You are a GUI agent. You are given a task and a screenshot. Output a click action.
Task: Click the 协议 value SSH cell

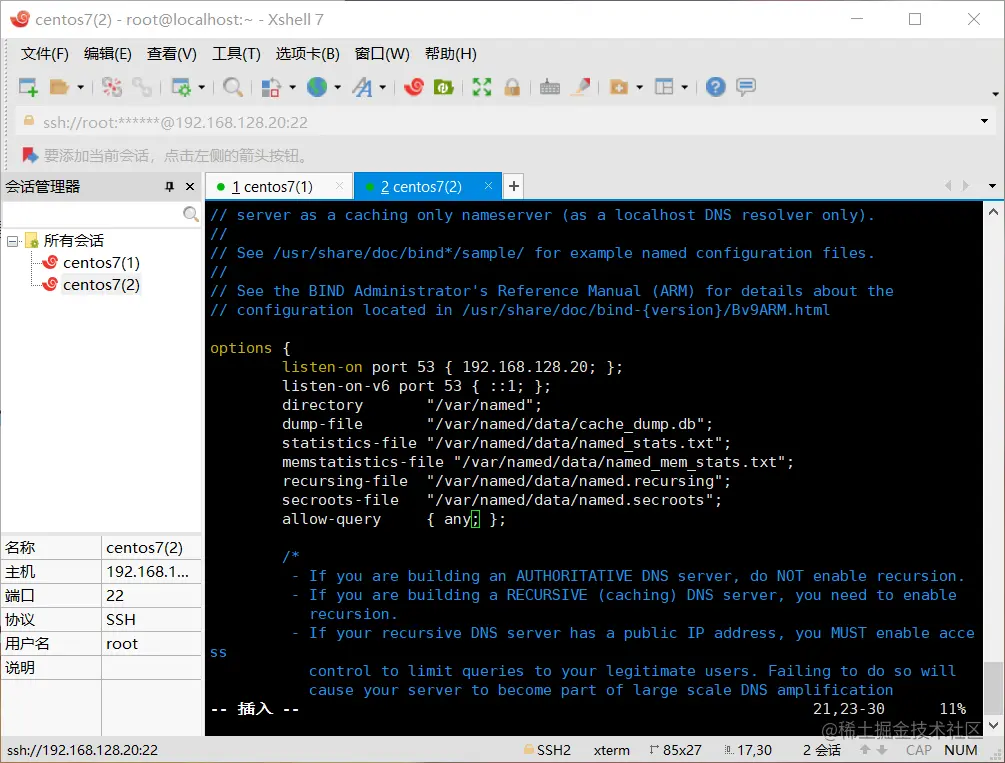[x=151, y=619]
